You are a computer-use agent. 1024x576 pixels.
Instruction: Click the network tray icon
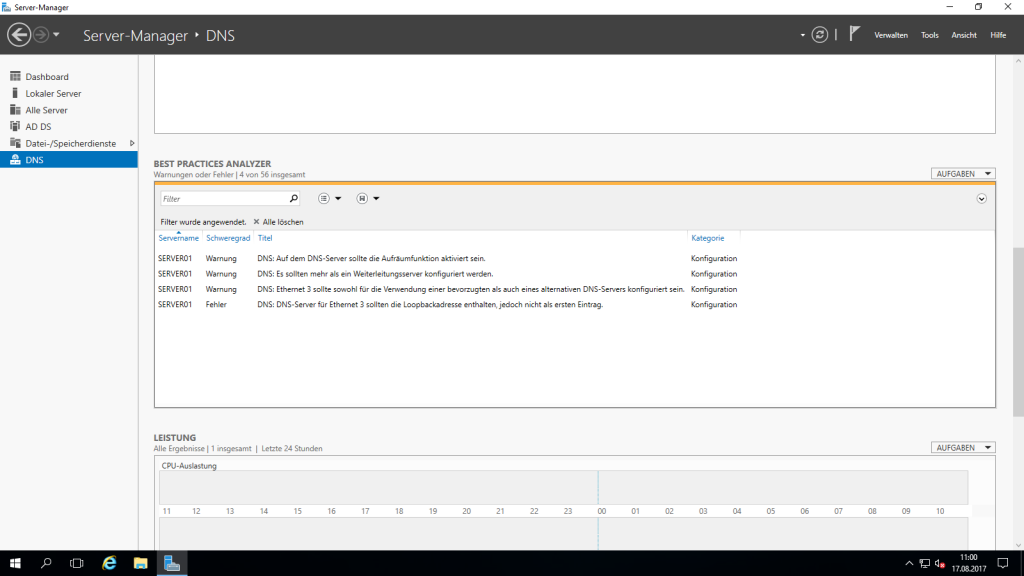tap(925, 564)
